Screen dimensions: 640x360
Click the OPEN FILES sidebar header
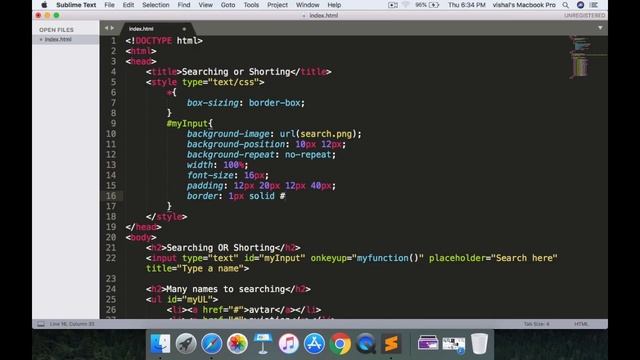pos(56,30)
